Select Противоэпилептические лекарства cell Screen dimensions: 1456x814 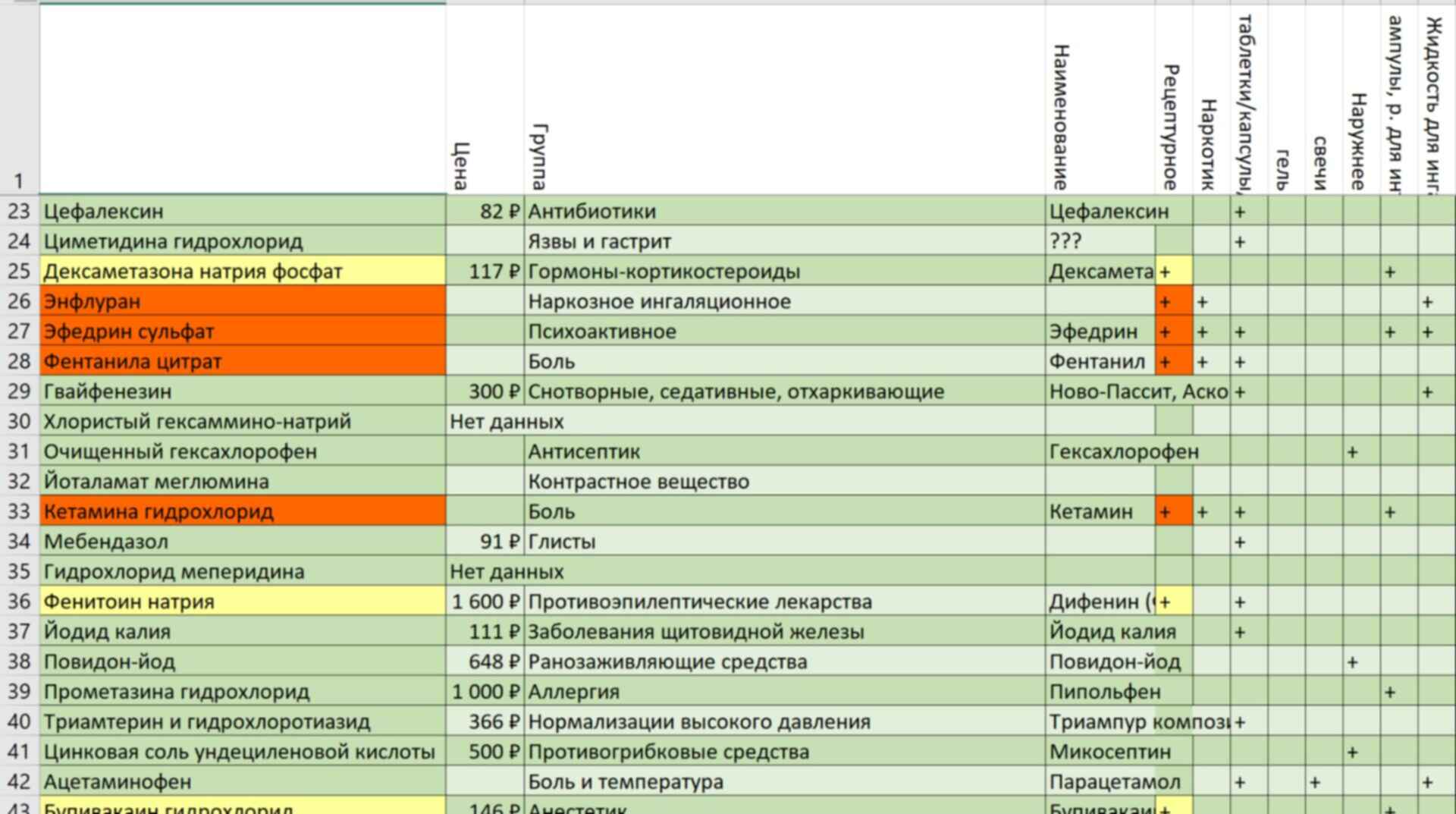[785, 602]
